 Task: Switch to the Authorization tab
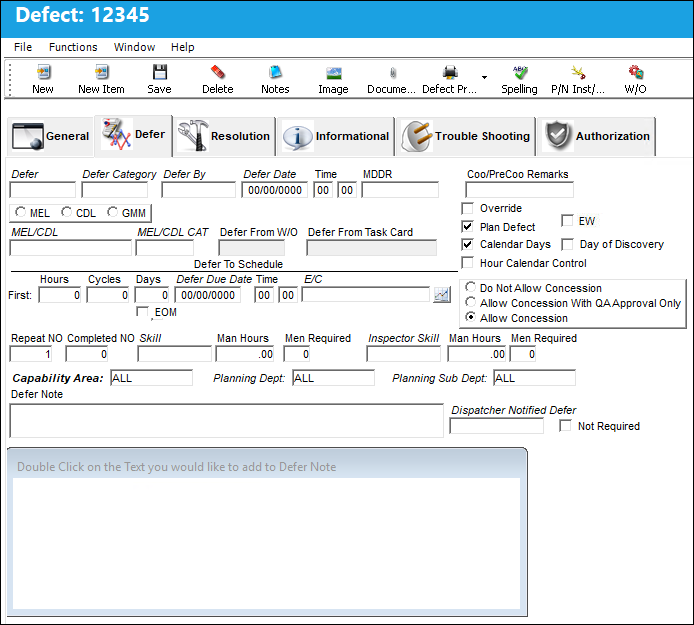point(596,136)
